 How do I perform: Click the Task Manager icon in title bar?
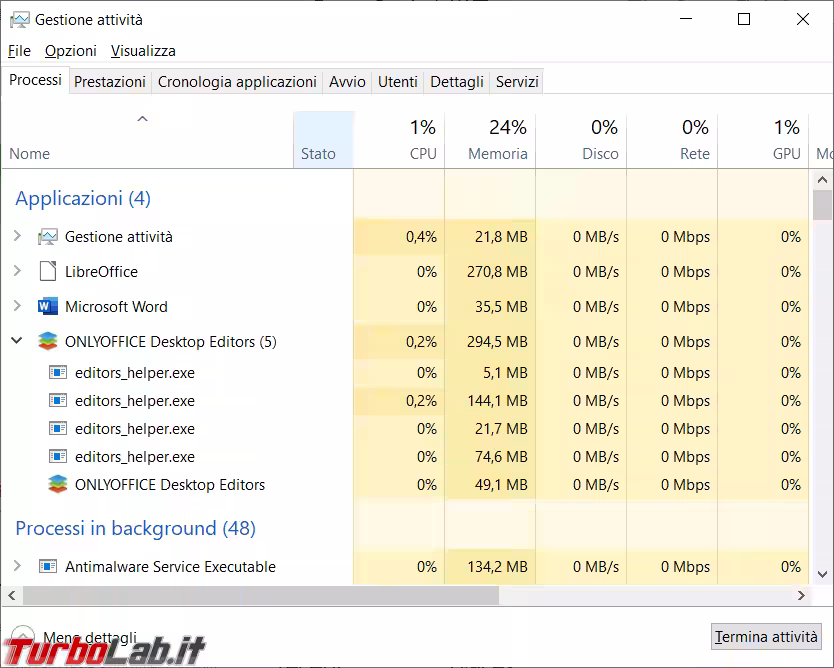[x=19, y=20]
